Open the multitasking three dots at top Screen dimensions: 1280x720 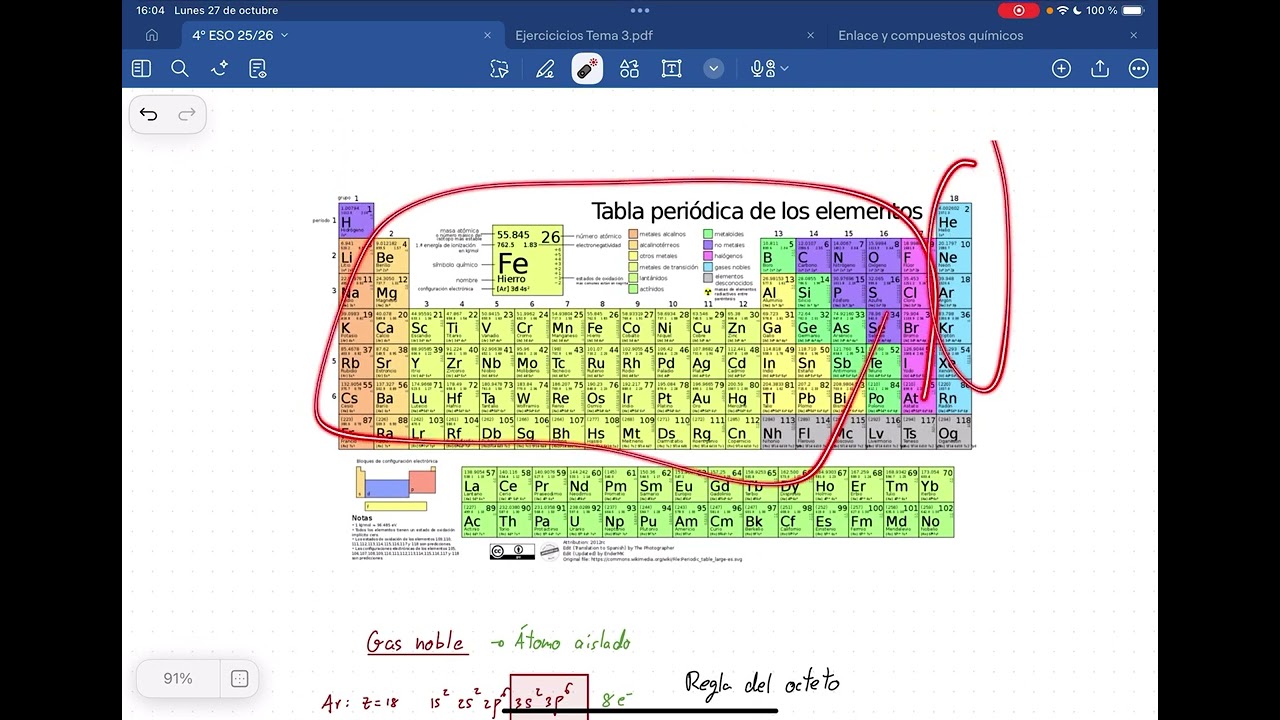point(640,10)
